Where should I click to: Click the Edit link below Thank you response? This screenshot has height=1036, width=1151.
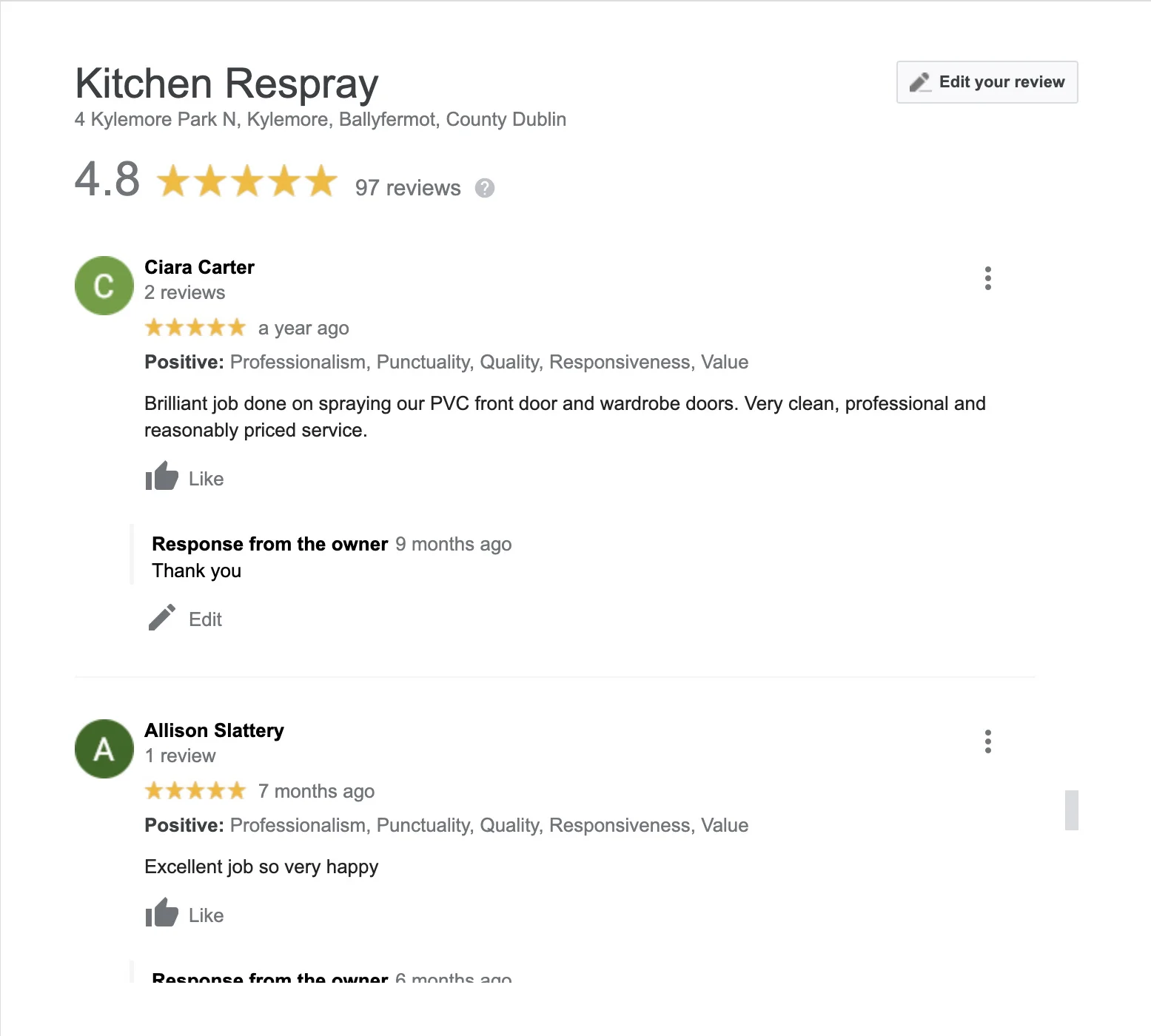pyautogui.click(x=205, y=619)
